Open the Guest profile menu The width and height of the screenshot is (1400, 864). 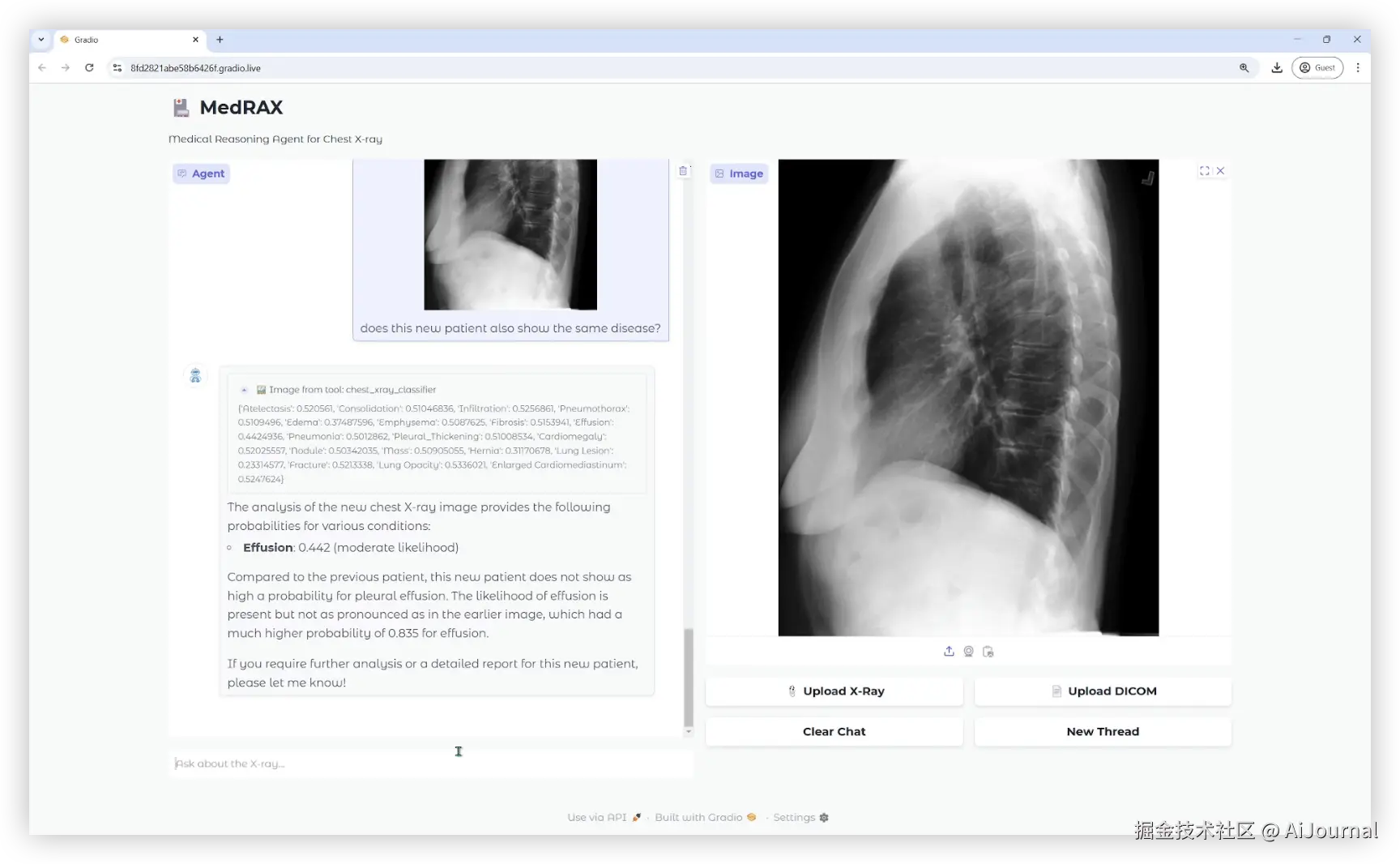tap(1317, 68)
